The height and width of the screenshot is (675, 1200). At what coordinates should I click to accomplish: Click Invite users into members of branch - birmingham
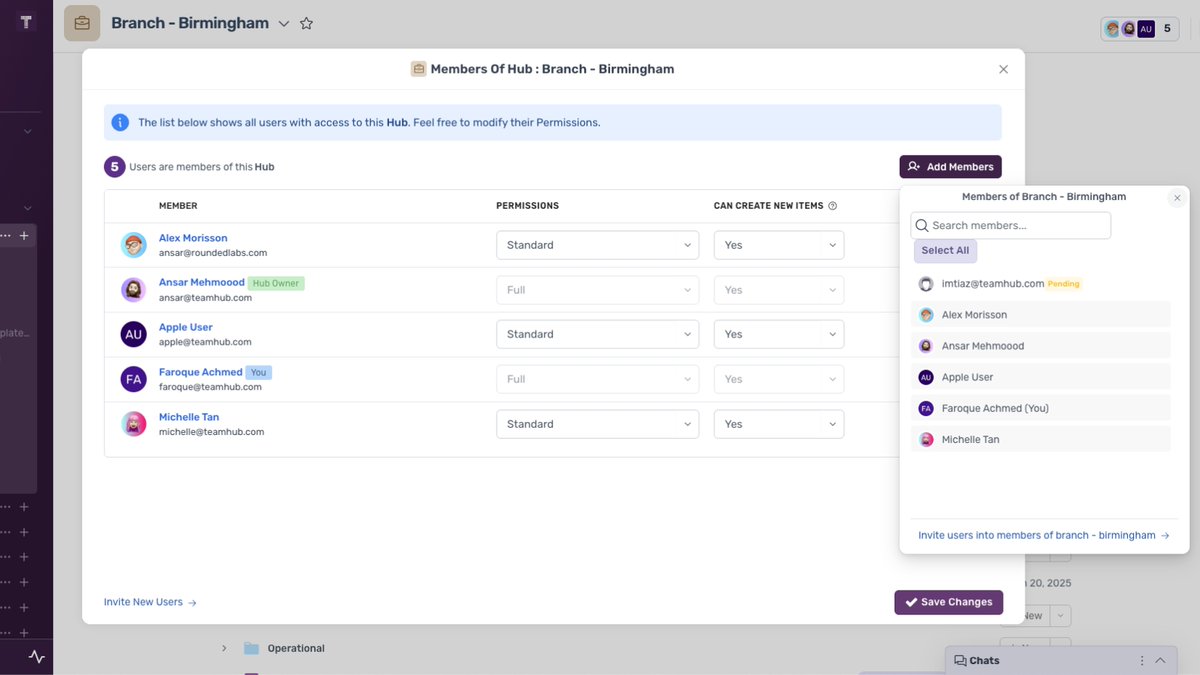[1044, 536]
